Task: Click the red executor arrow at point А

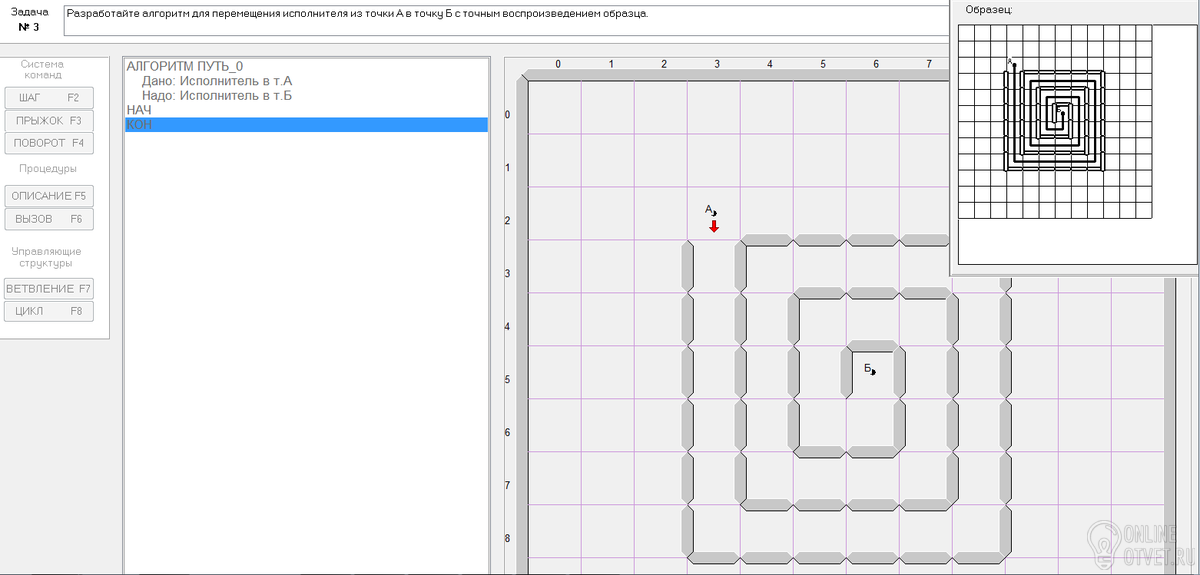Action: pyautogui.click(x=714, y=227)
